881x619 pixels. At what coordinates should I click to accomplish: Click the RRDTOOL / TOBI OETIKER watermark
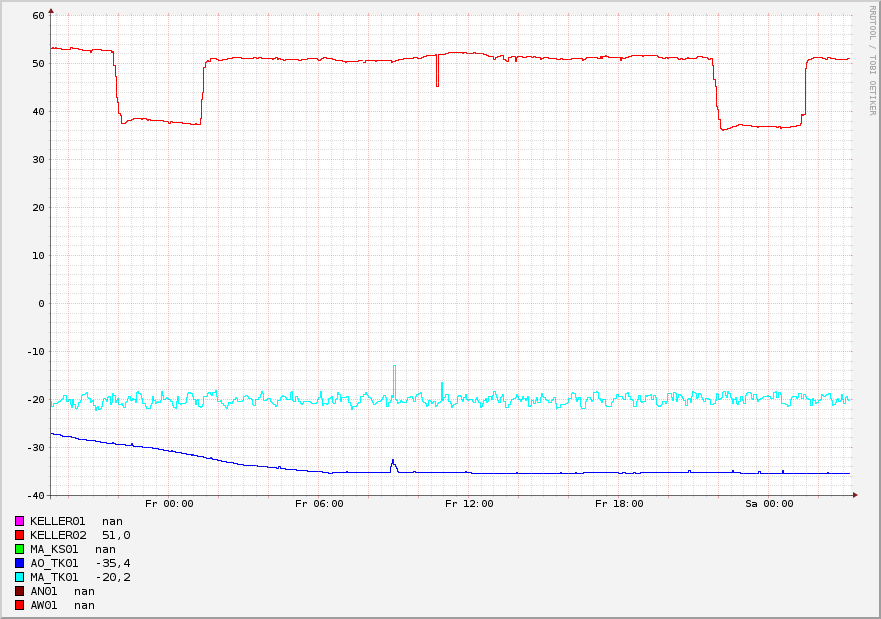click(x=872, y=60)
